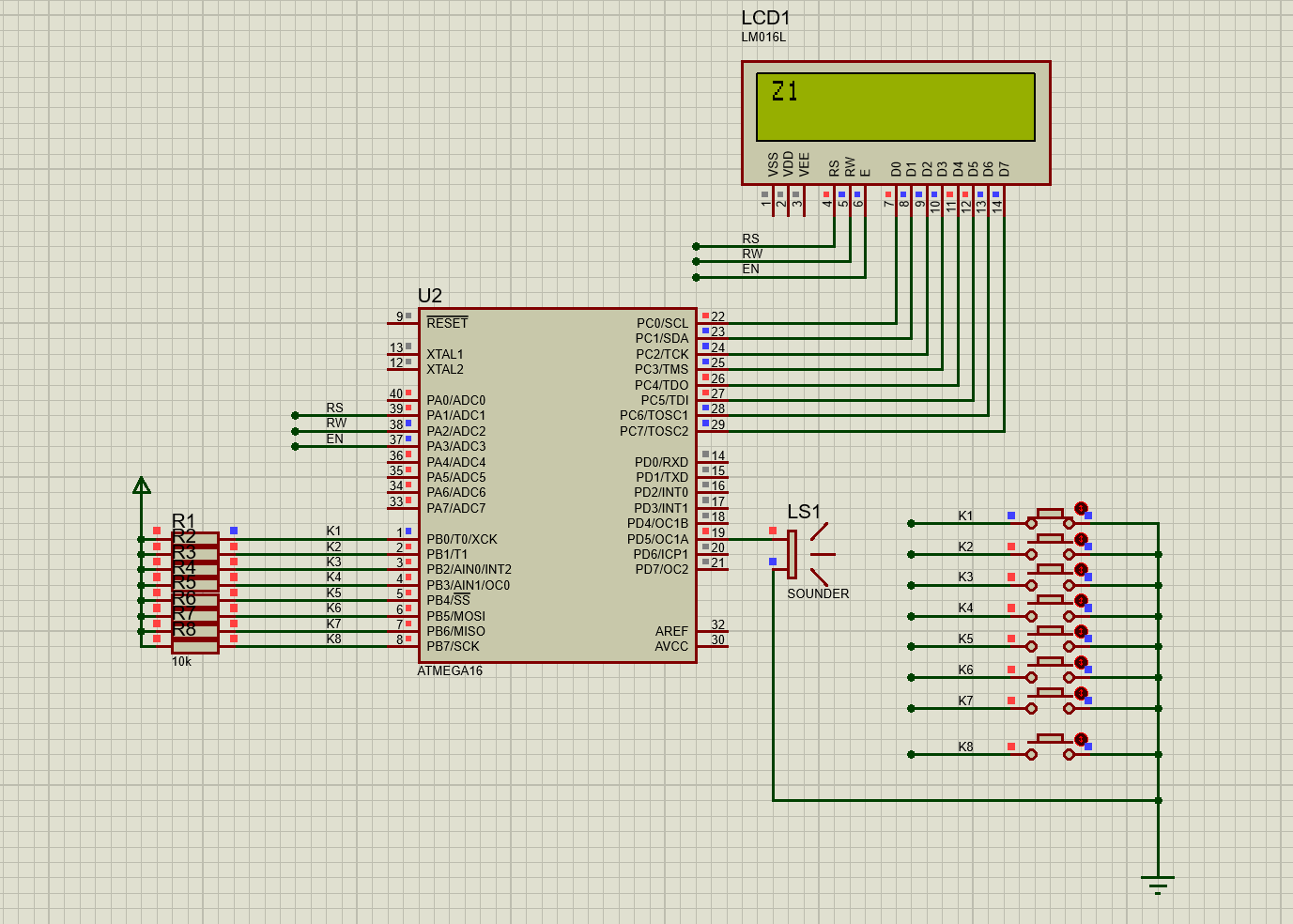Select the RS wire label near the LCD
Image resolution: width=1293 pixels, height=924 pixels.
coord(749,239)
